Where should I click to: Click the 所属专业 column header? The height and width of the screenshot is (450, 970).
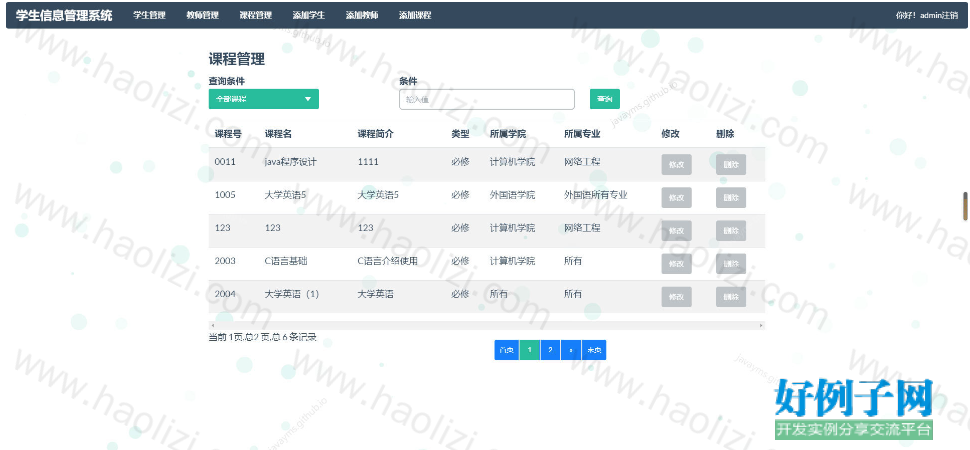582,134
